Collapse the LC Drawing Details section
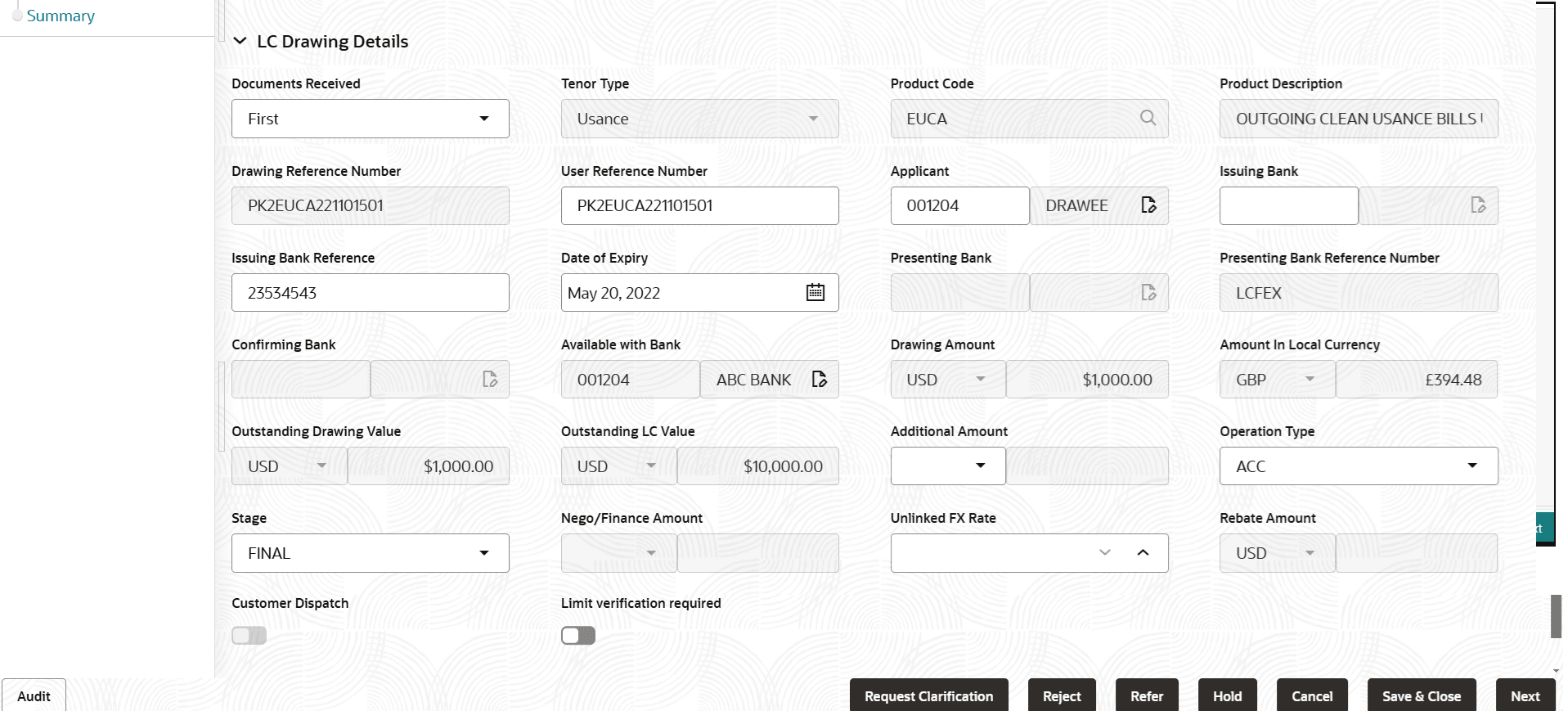Viewport: 1568px width, 711px height. [240, 41]
